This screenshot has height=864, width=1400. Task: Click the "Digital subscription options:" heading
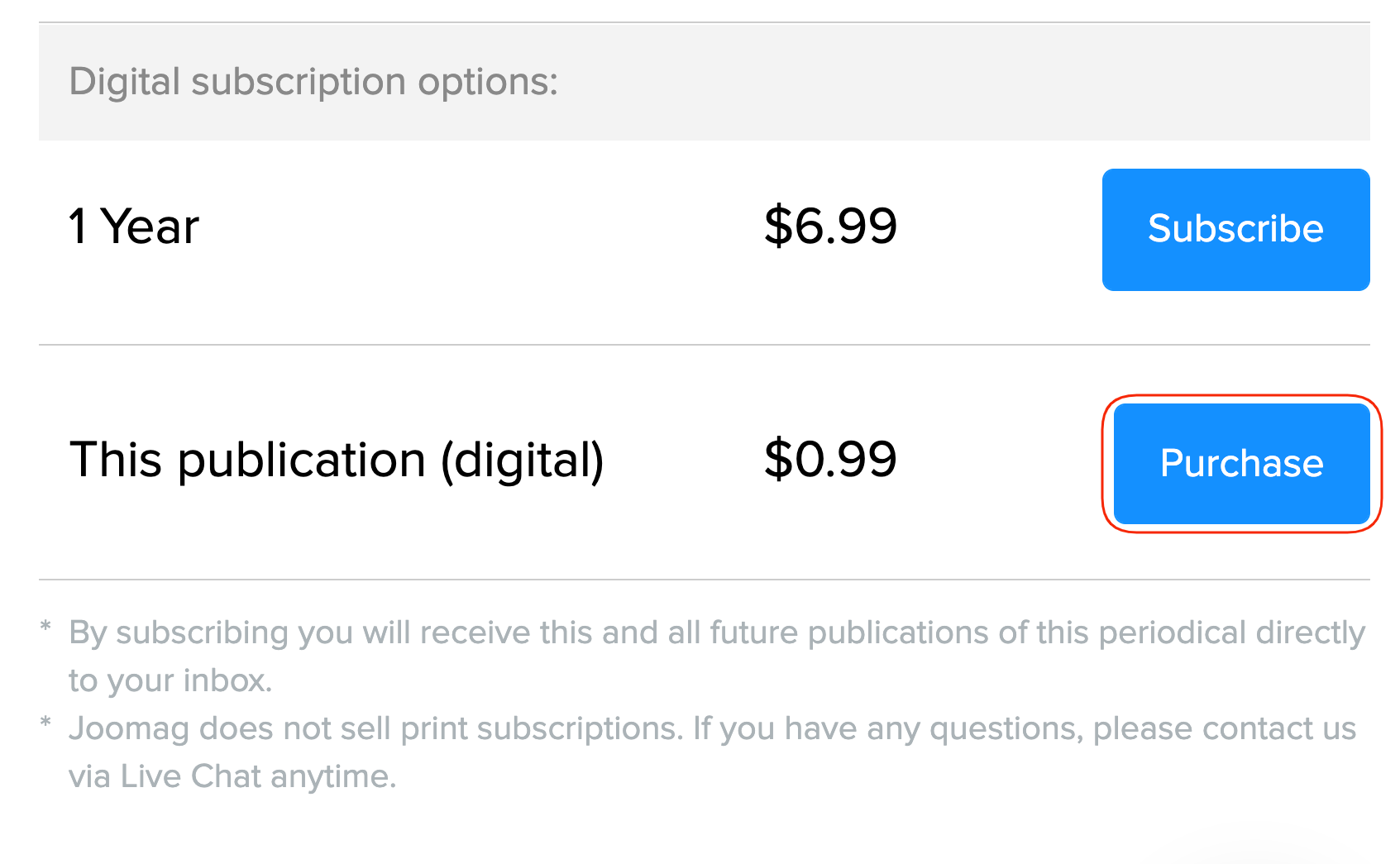[x=313, y=82]
